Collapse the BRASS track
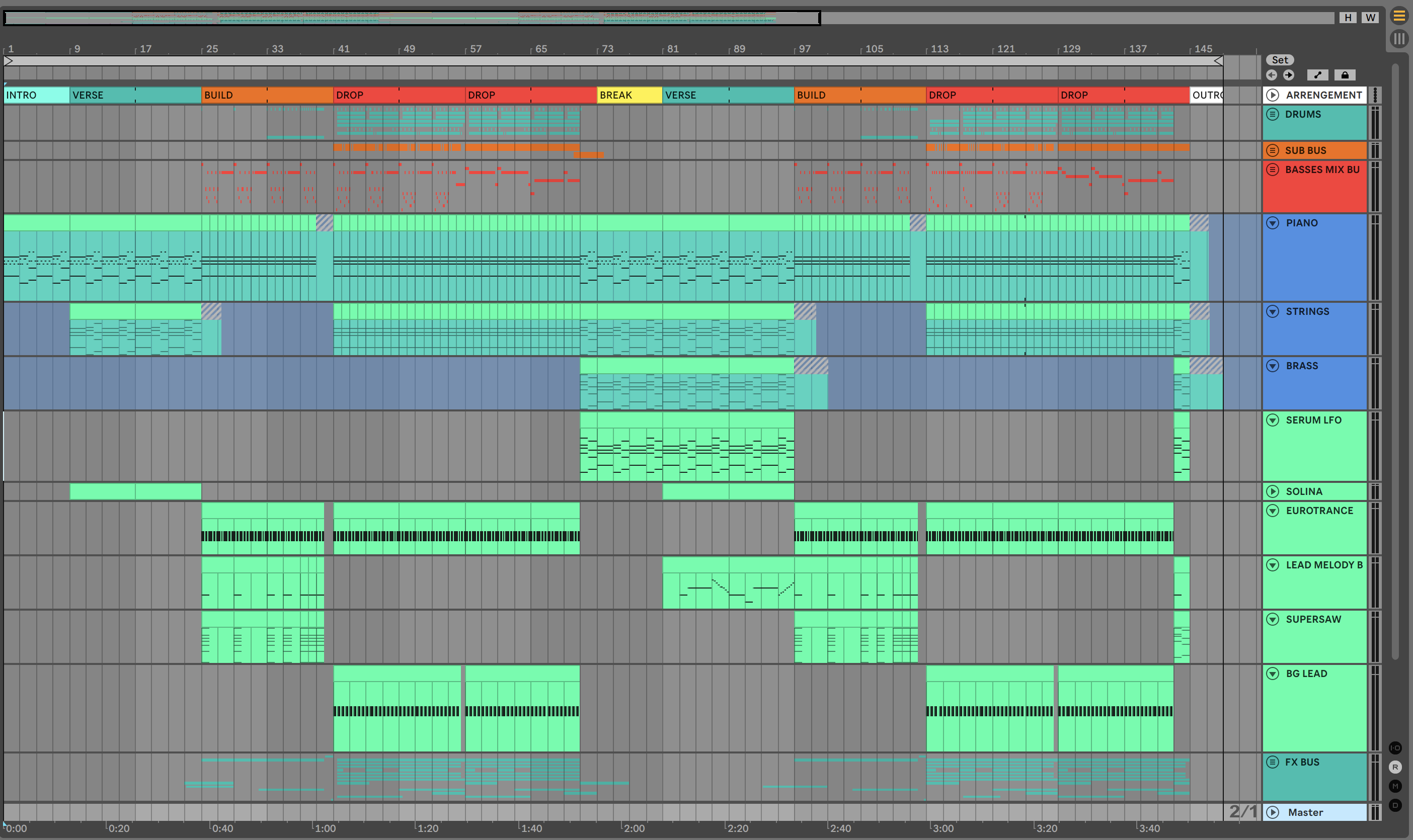 pos(1273,366)
